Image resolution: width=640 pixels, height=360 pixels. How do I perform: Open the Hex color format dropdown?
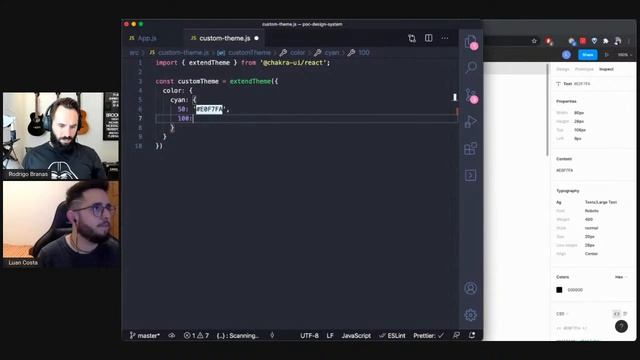[621, 277]
